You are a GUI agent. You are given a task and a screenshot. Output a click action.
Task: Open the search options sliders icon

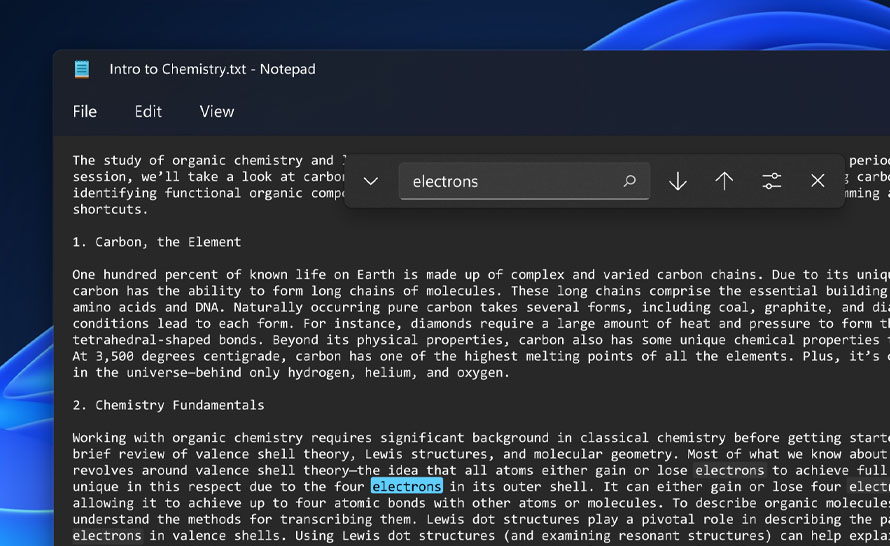coord(771,181)
